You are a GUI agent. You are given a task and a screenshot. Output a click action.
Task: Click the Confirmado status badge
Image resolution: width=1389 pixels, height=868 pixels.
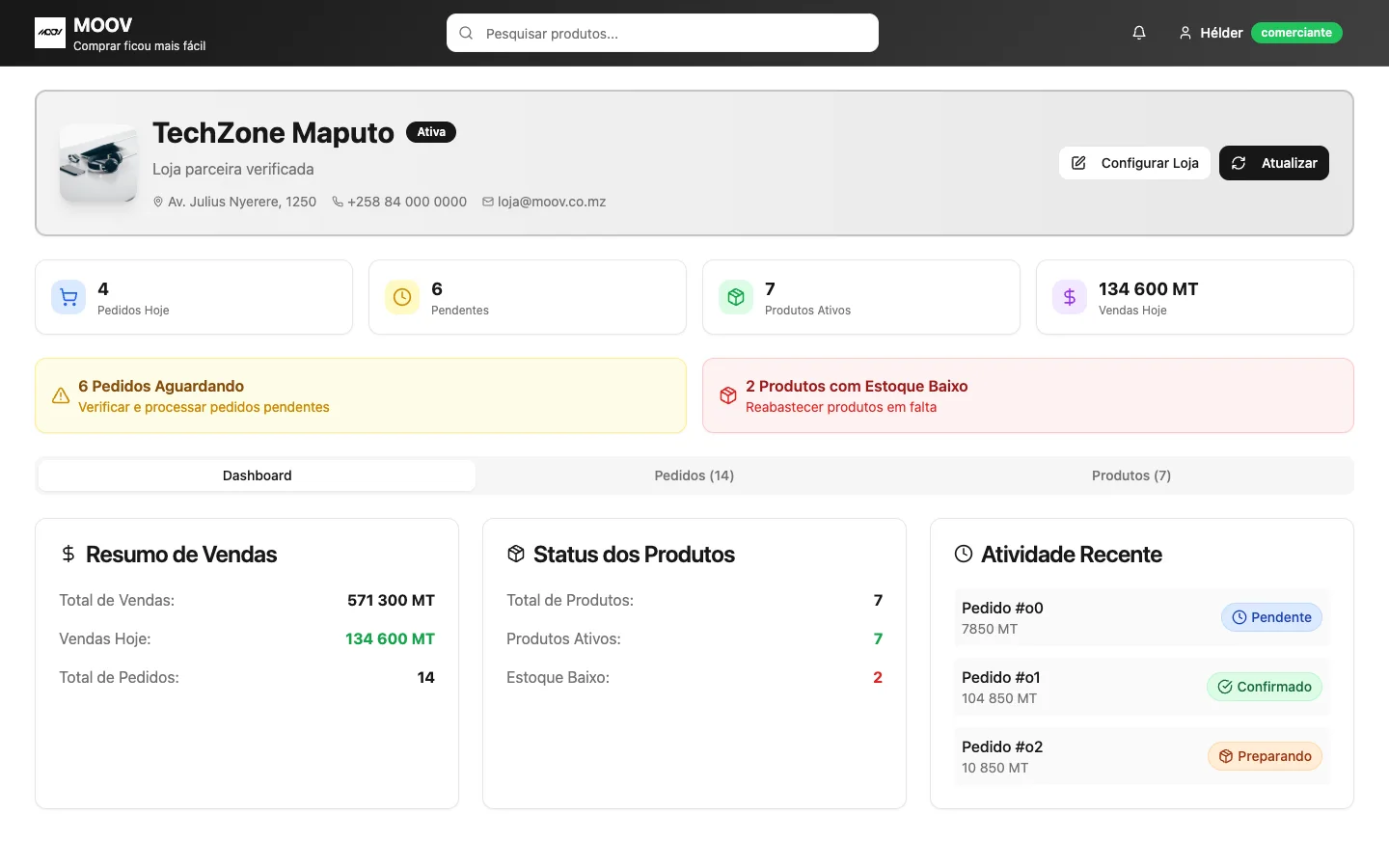coord(1265,687)
